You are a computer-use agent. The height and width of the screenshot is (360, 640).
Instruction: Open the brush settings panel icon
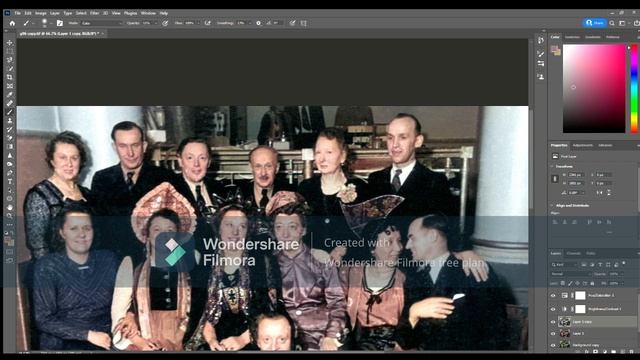pos(60,23)
